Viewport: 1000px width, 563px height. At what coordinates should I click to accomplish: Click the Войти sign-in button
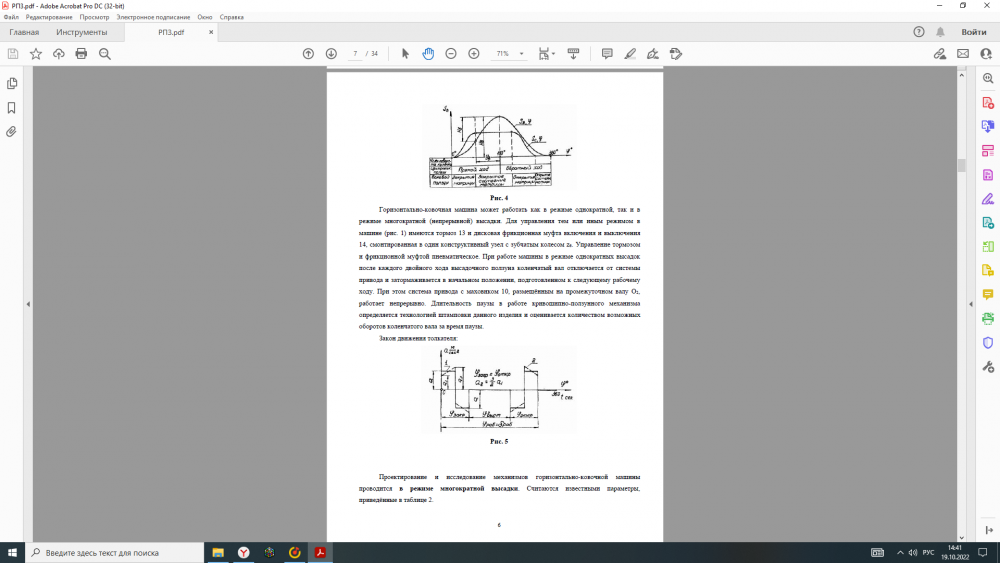click(973, 32)
